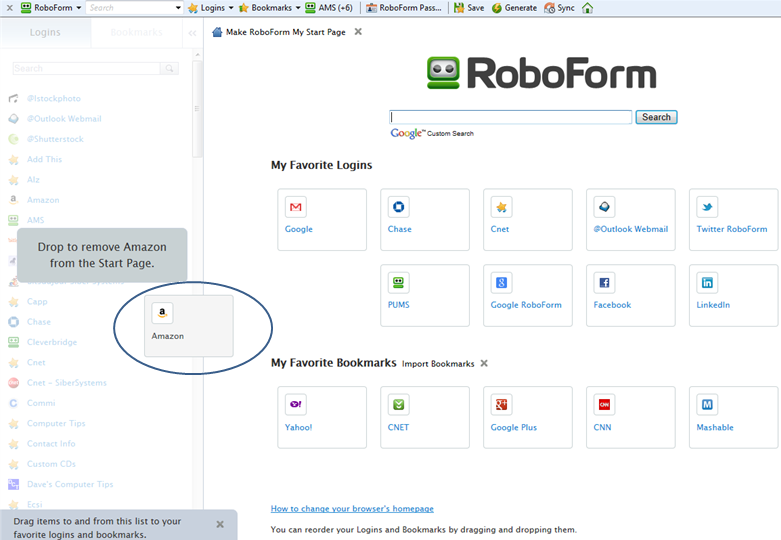Collapse the sidebar with the double chevron

click(x=192, y=33)
